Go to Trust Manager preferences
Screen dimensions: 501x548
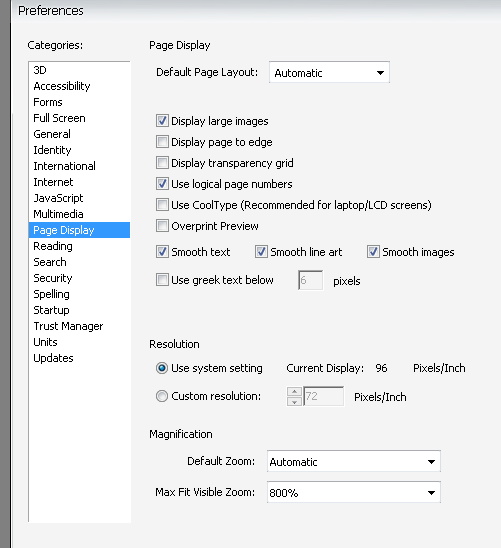[x=68, y=326]
